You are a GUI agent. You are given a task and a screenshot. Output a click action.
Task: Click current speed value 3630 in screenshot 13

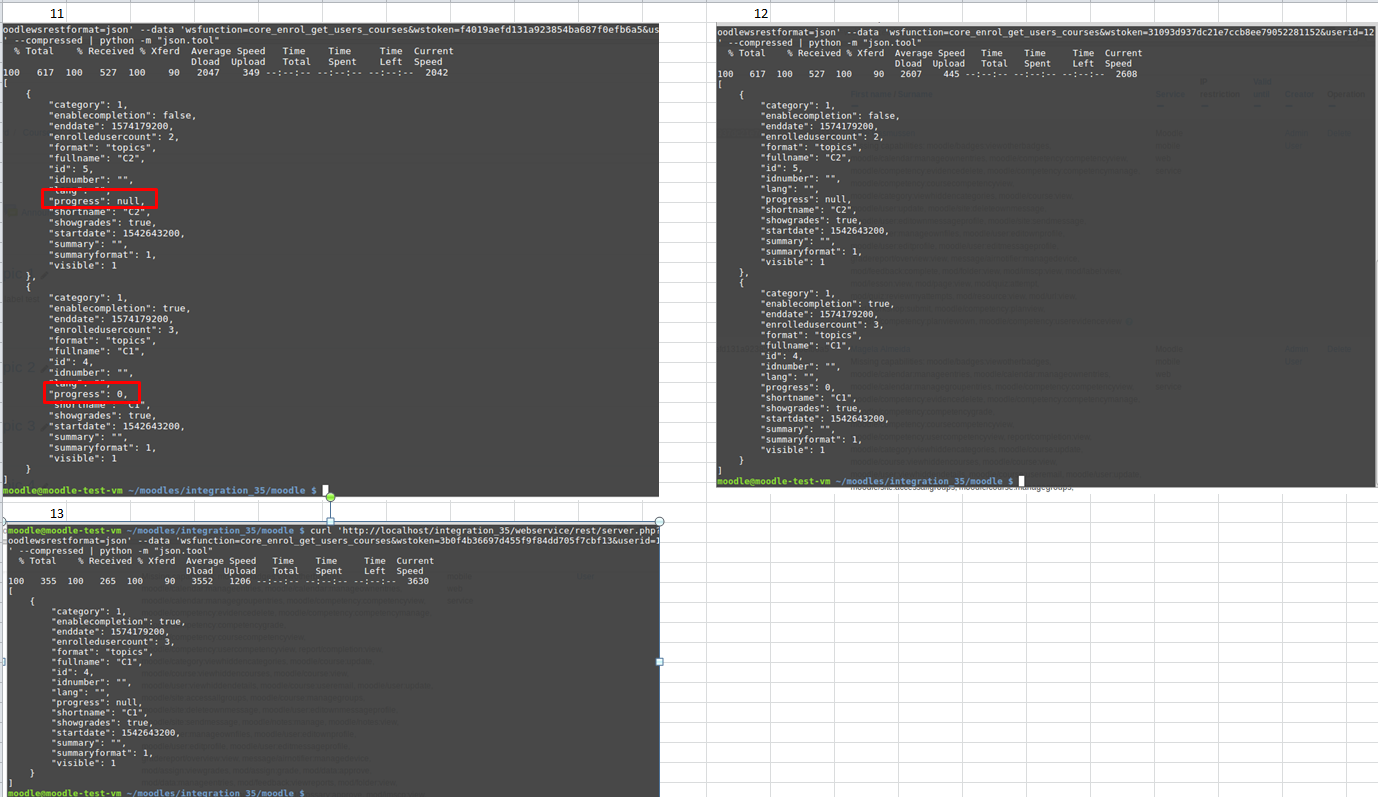tap(419, 581)
